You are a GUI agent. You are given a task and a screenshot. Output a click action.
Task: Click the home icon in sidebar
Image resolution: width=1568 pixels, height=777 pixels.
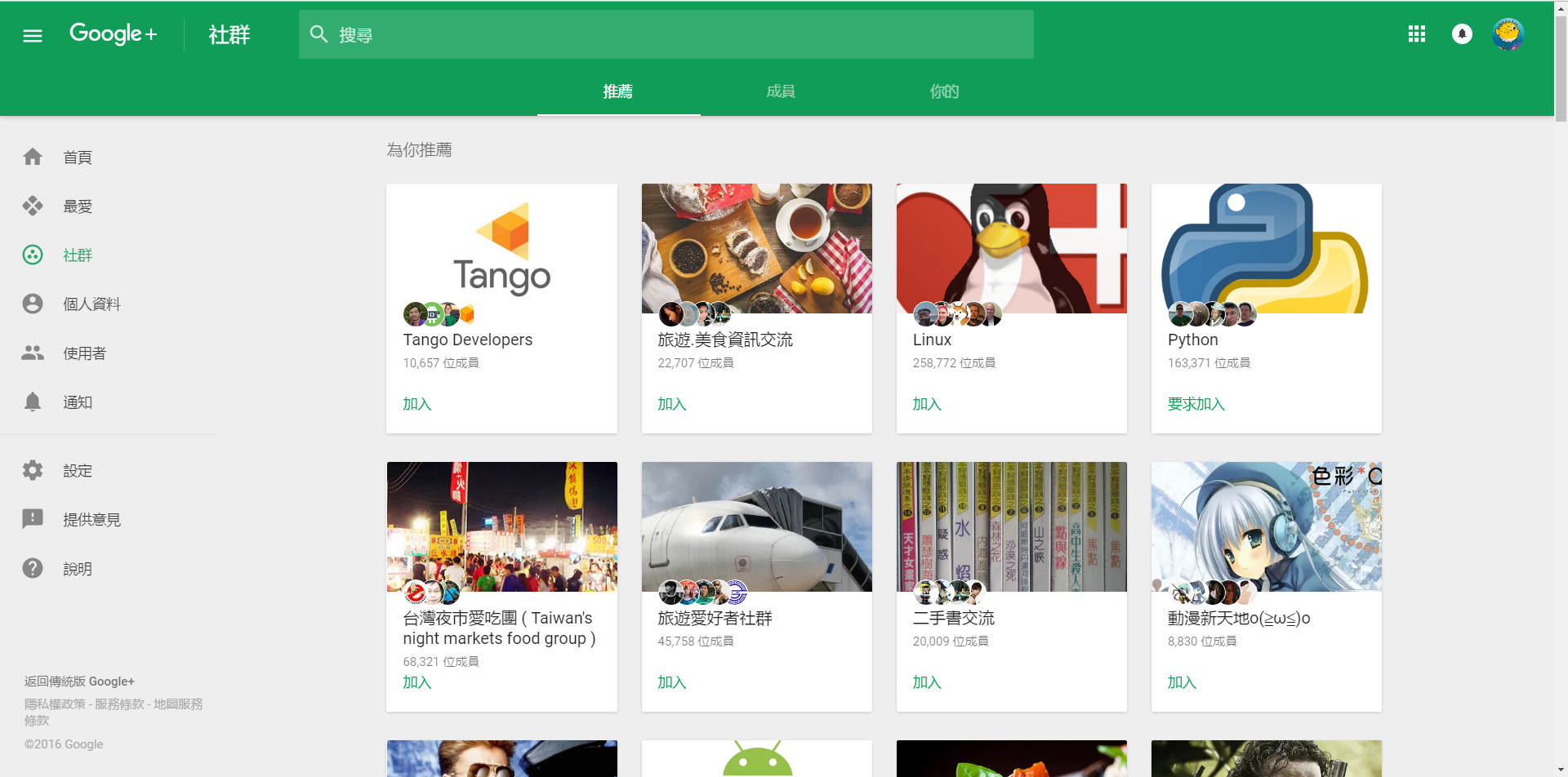(x=33, y=157)
